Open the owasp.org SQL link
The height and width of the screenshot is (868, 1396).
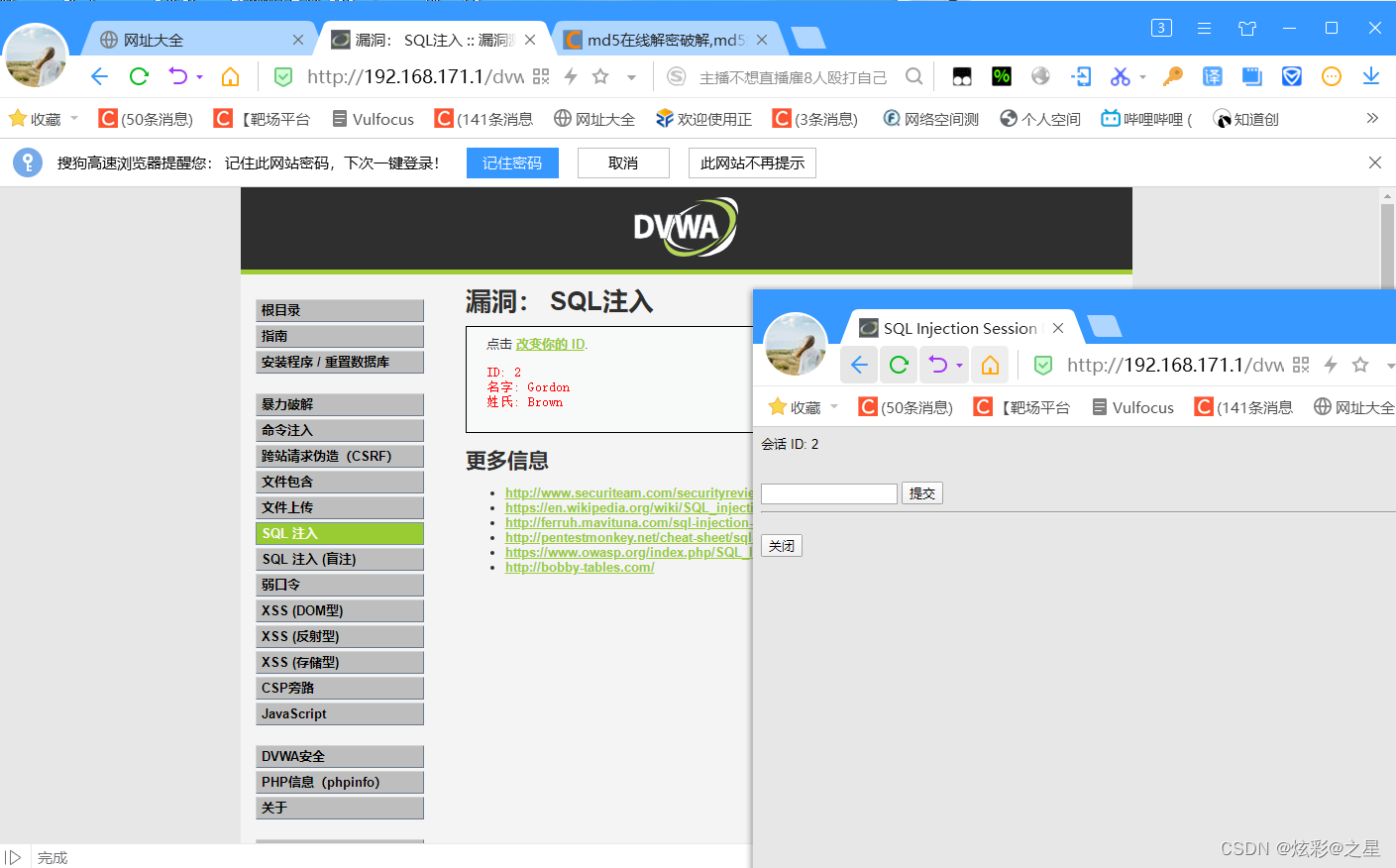pos(628,552)
